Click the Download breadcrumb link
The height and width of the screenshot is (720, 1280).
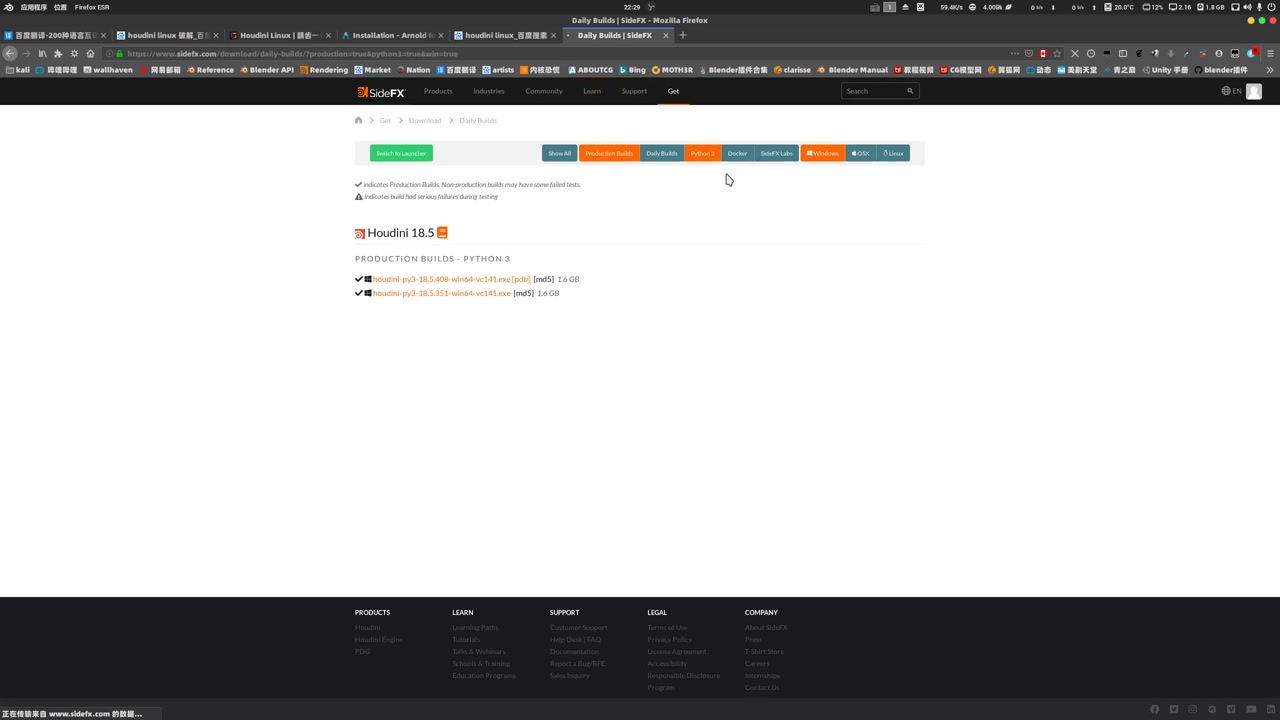click(425, 120)
